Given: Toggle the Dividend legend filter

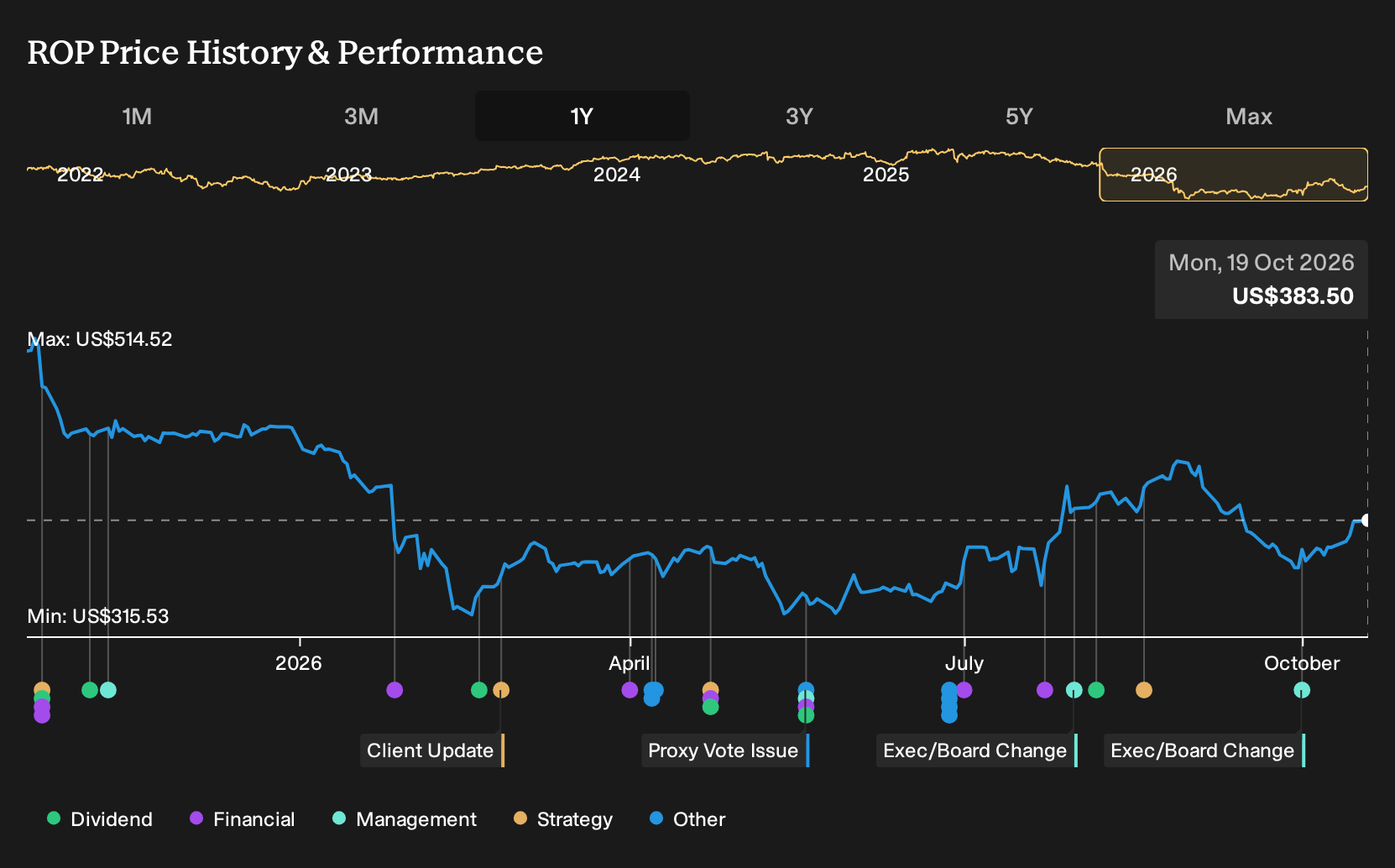Looking at the screenshot, I should (100, 819).
